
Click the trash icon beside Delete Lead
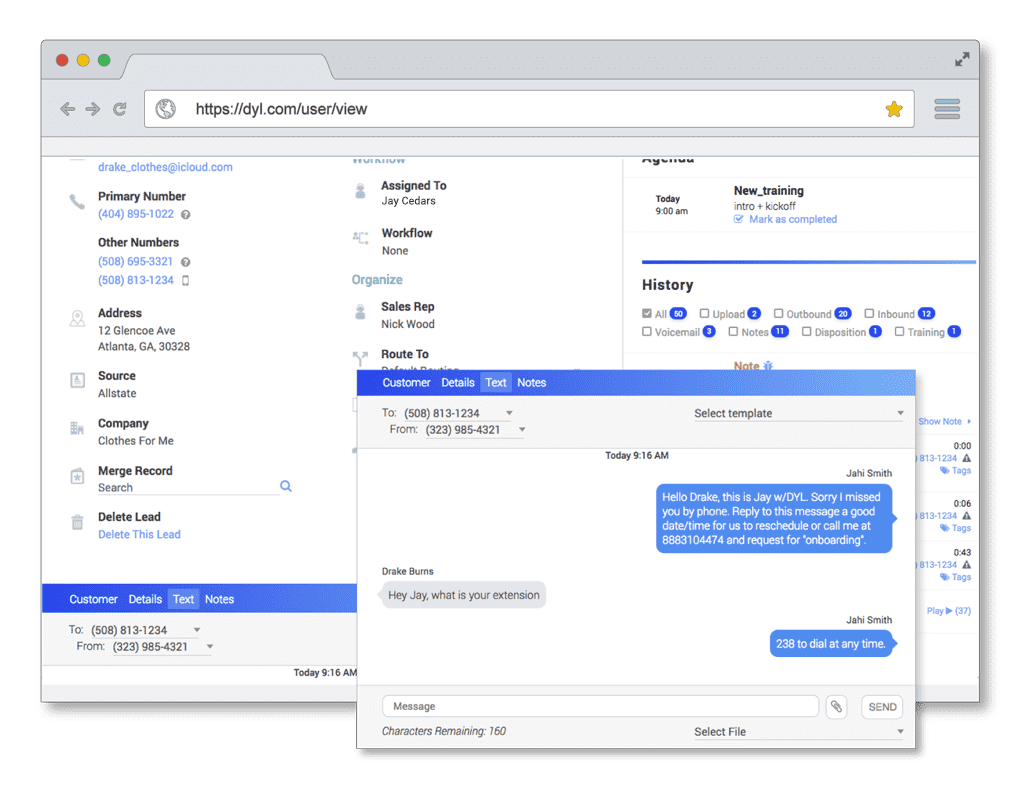tap(77, 522)
